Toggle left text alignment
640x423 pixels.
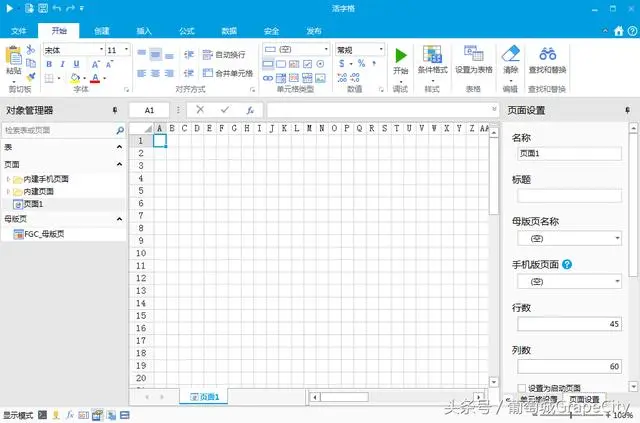(x=141, y=73)
